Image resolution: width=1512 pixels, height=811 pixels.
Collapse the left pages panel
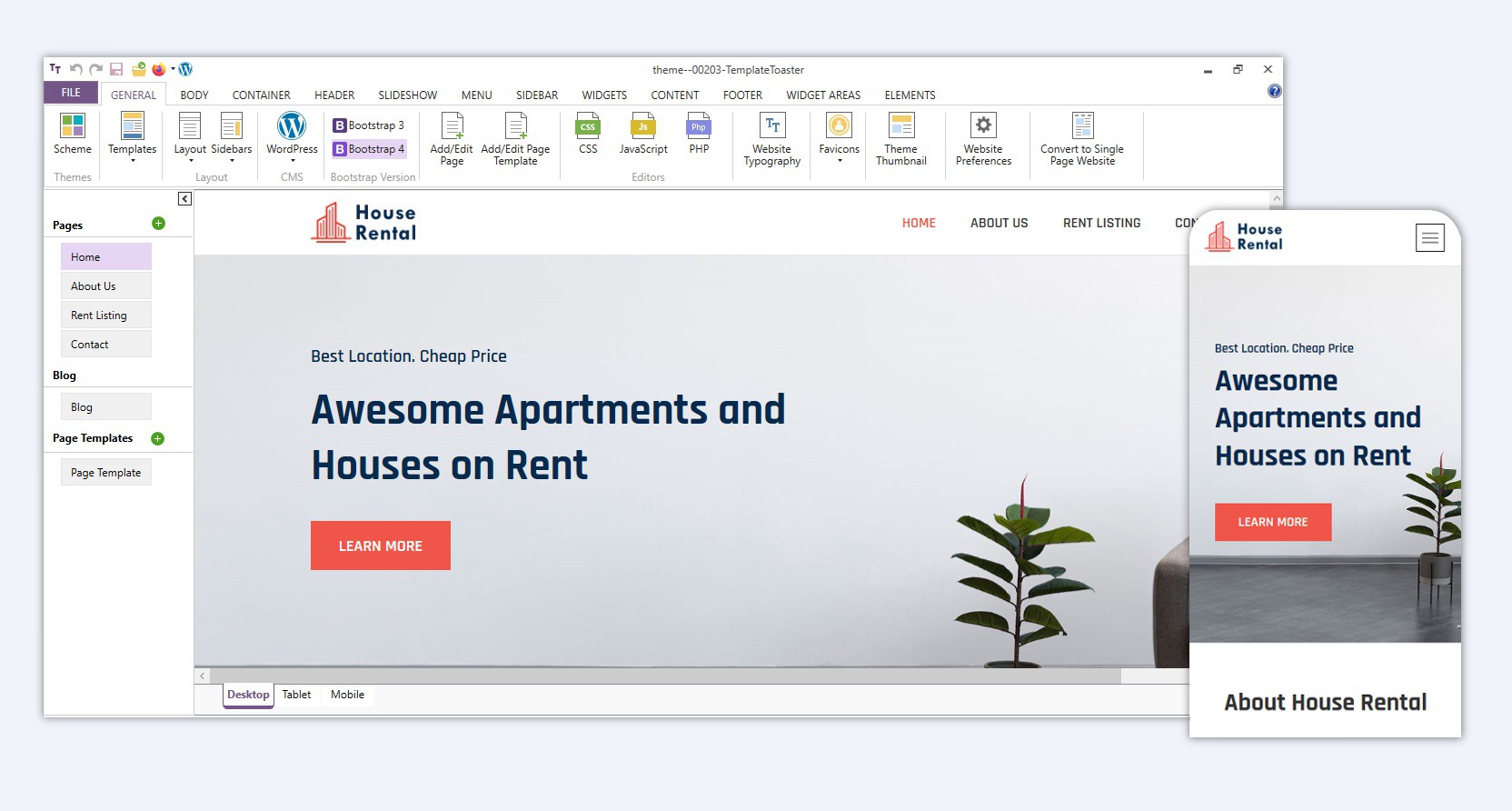184,198
